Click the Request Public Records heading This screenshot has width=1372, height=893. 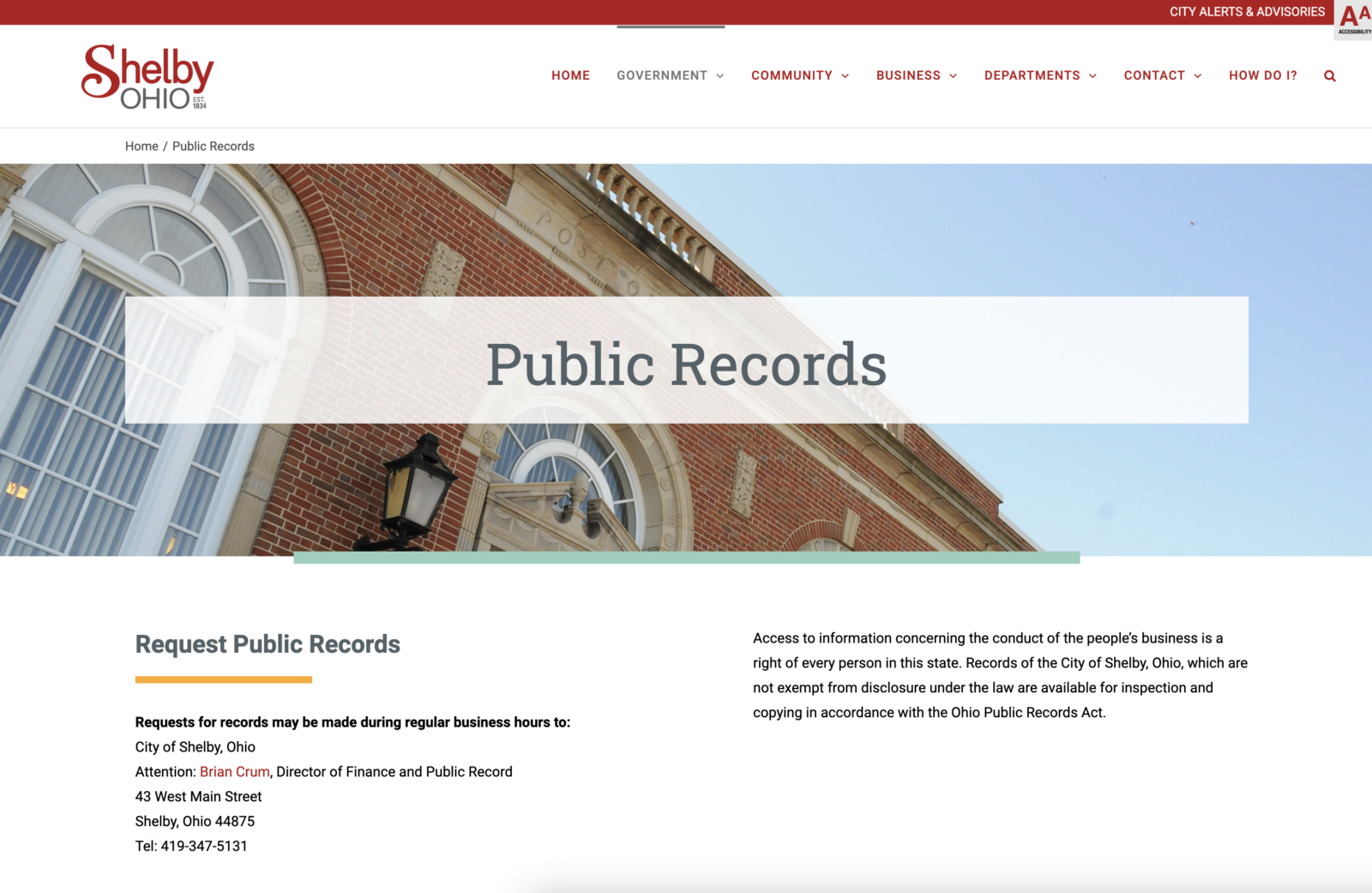tap(268, 644)
